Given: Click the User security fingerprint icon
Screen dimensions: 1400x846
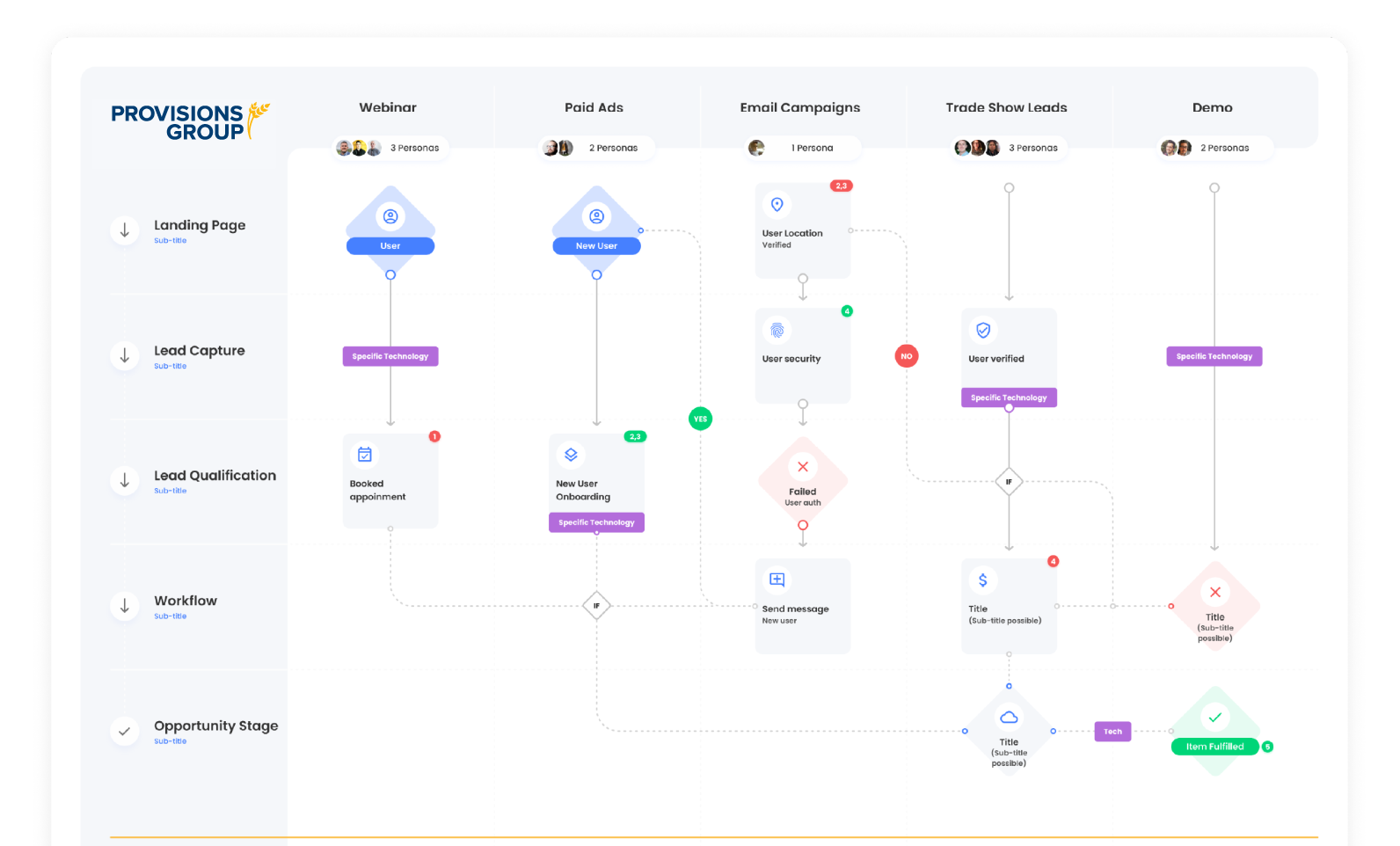Looking at the screenshot, I should (777, 331).
